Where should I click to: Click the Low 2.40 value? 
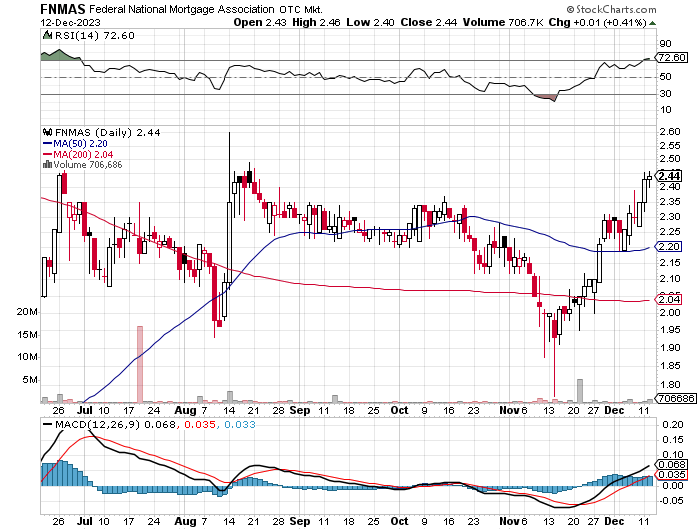click(x=370, y=22)
